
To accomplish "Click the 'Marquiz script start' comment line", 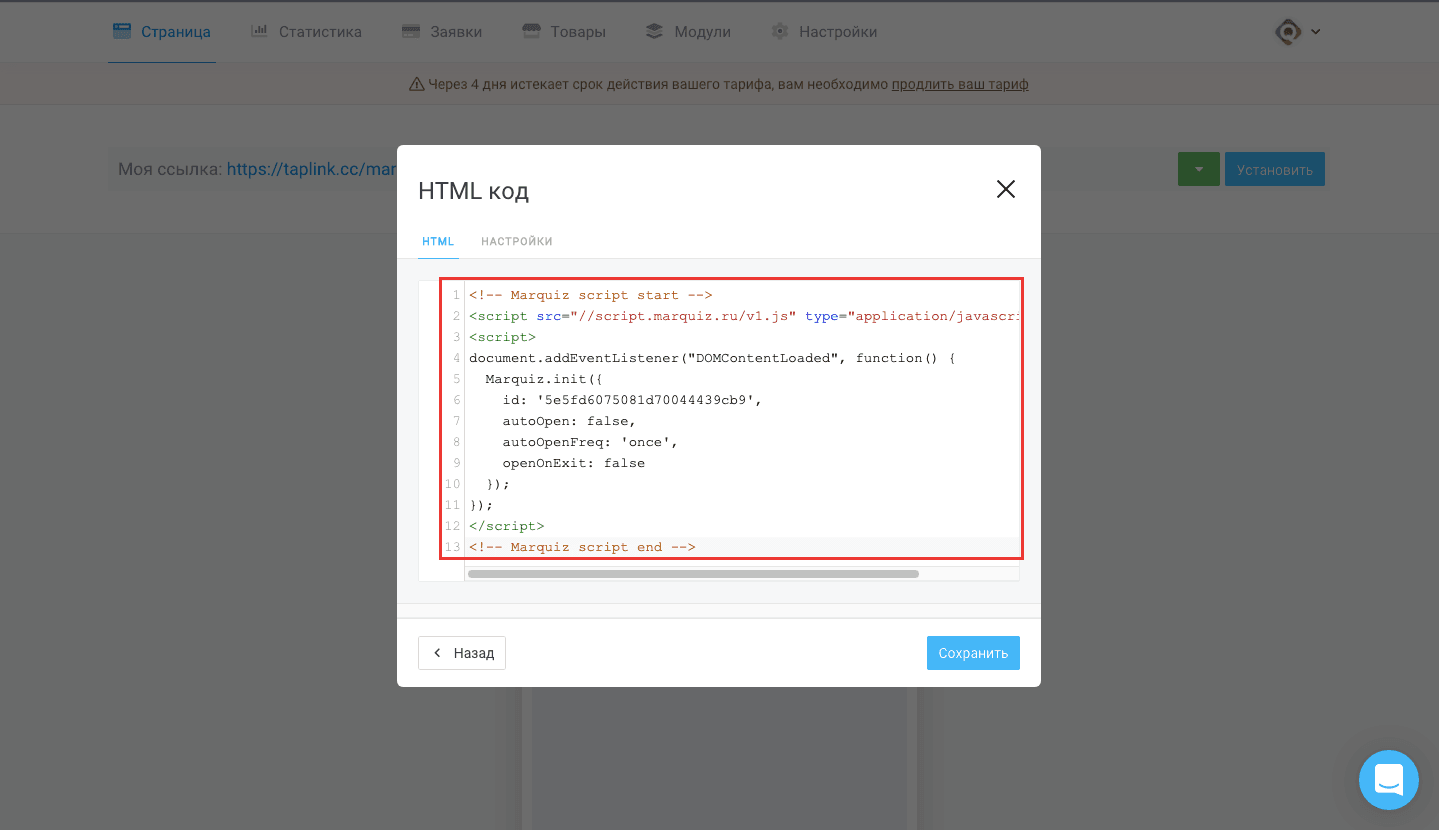I will click(590, 295).
